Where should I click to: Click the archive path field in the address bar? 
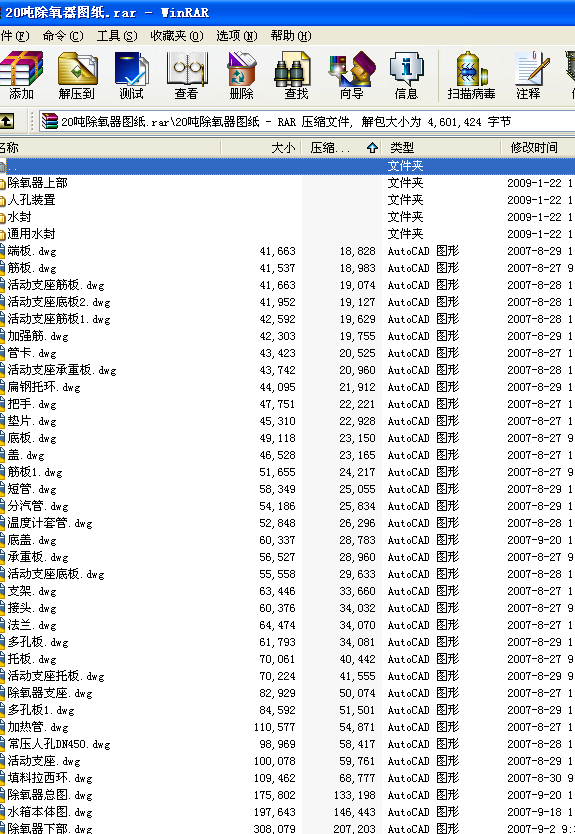click(307, 122)
